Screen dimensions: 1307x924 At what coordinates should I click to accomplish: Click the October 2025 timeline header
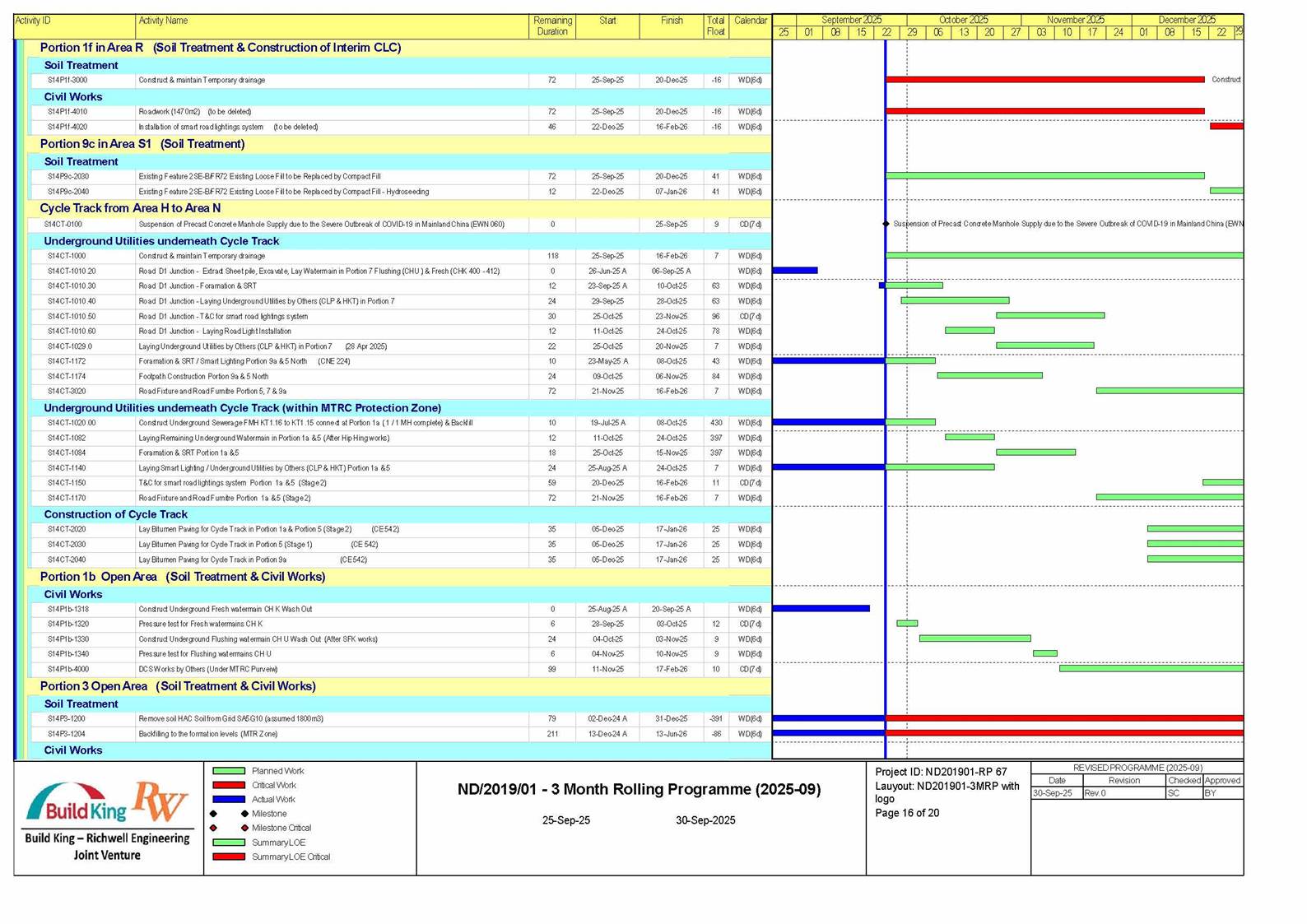[x=963, y=20]
